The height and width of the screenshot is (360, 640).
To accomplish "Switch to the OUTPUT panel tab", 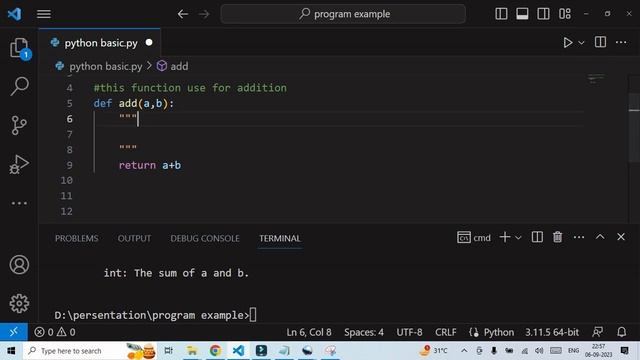I will (x=134, y=238).
